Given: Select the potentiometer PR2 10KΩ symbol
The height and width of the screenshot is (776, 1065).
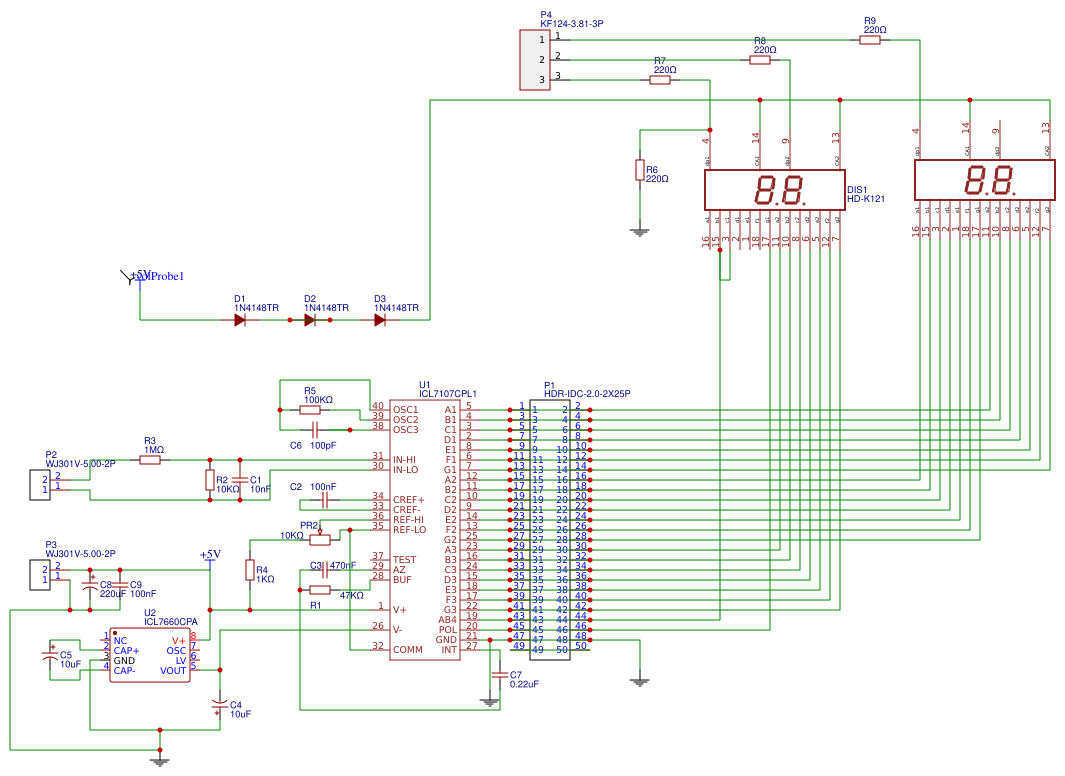Looking at the screenshot, I should pos(320,537).
